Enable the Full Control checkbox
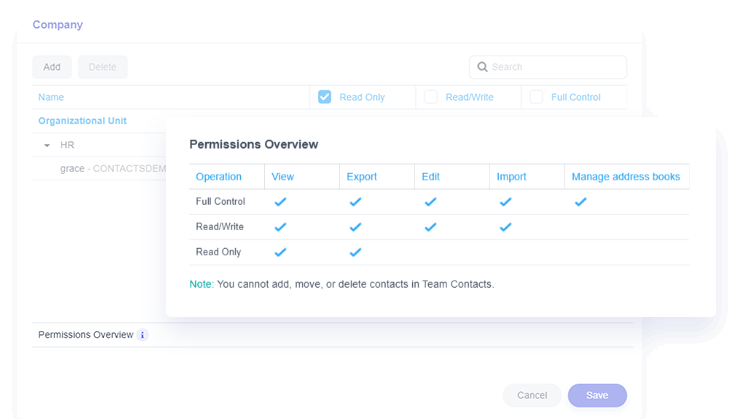The image size is (740, 419). [537, 97]
